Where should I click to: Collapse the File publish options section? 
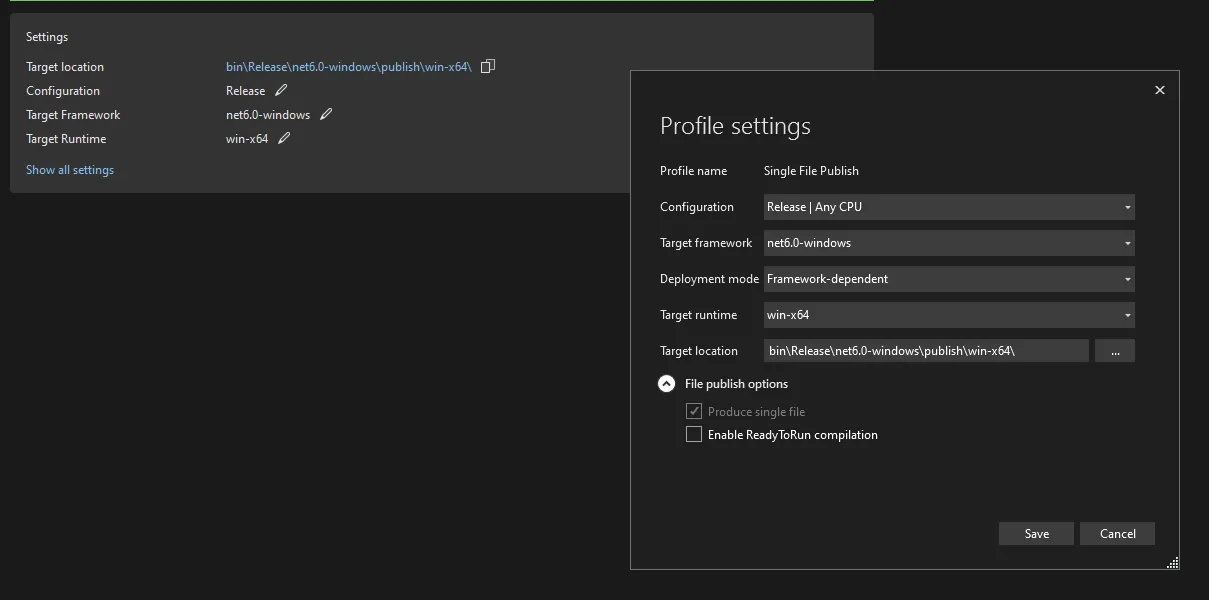click(667, 384)
